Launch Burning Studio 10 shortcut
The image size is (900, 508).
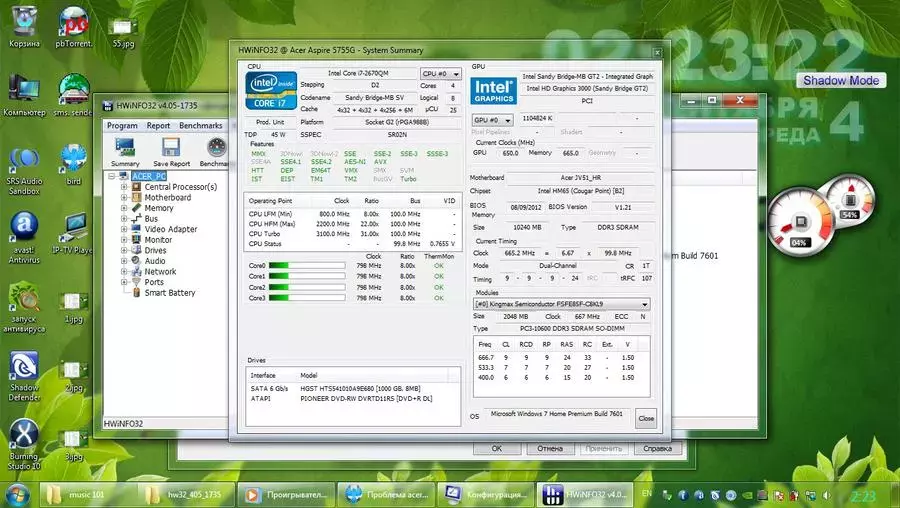click(x=24, y=445)
